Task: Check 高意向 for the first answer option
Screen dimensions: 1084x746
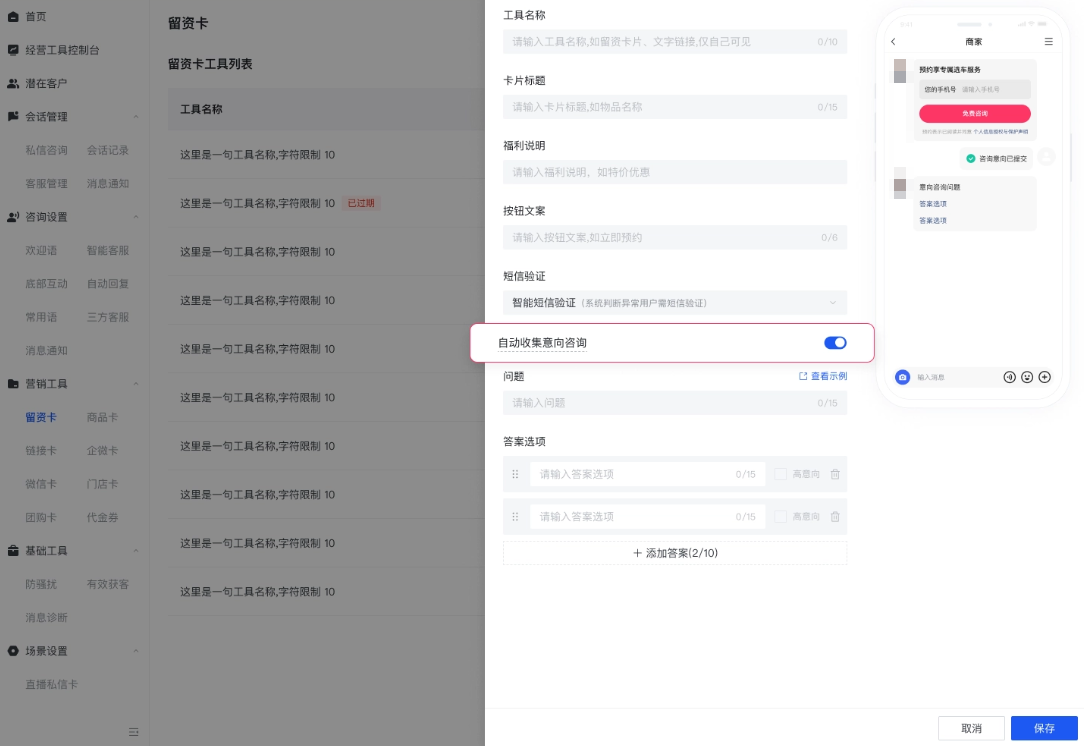Action: coord(780,474)
